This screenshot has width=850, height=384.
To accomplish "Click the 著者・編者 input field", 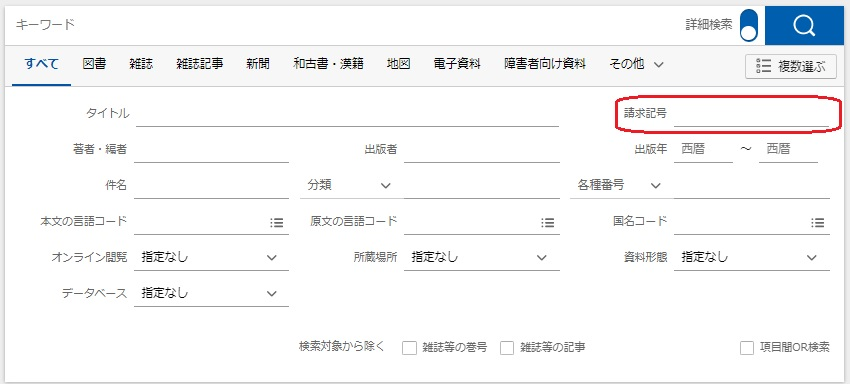I will (x=211, y=150).
